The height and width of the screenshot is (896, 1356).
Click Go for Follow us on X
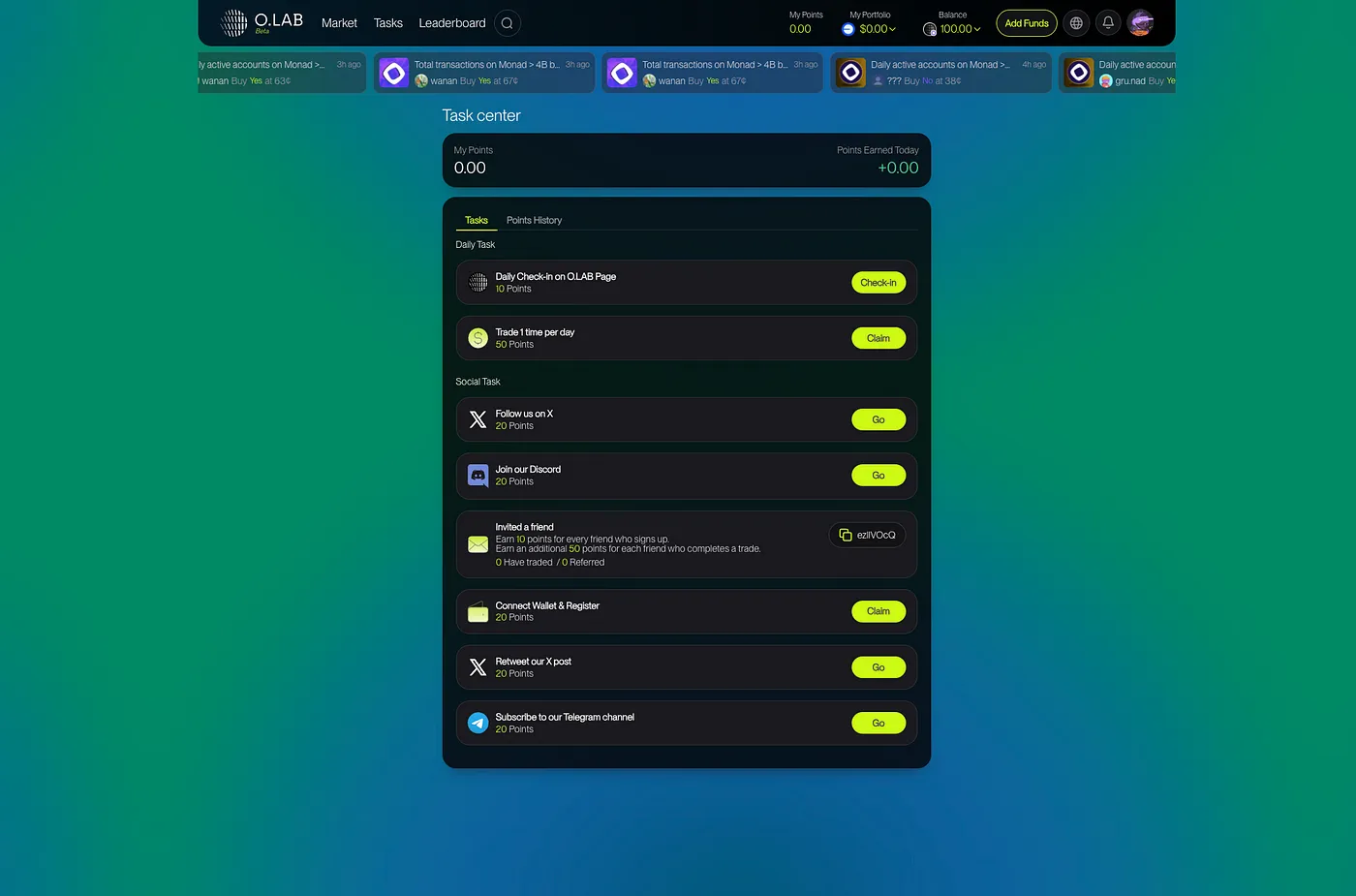878,419
